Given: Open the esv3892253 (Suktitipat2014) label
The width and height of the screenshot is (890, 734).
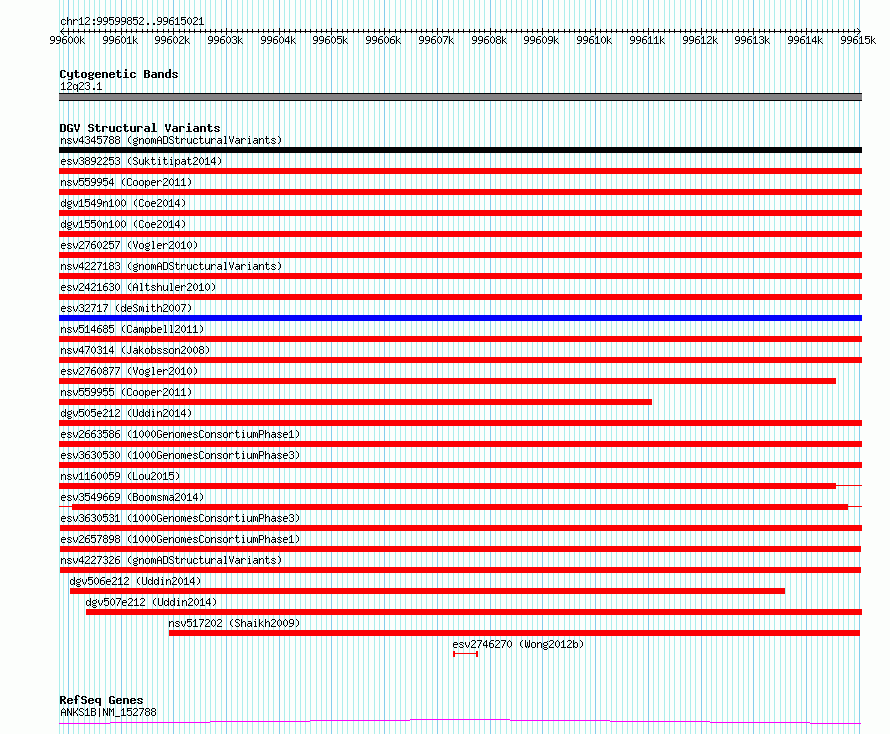Looking at the screenshot, I should pos(141,161).
